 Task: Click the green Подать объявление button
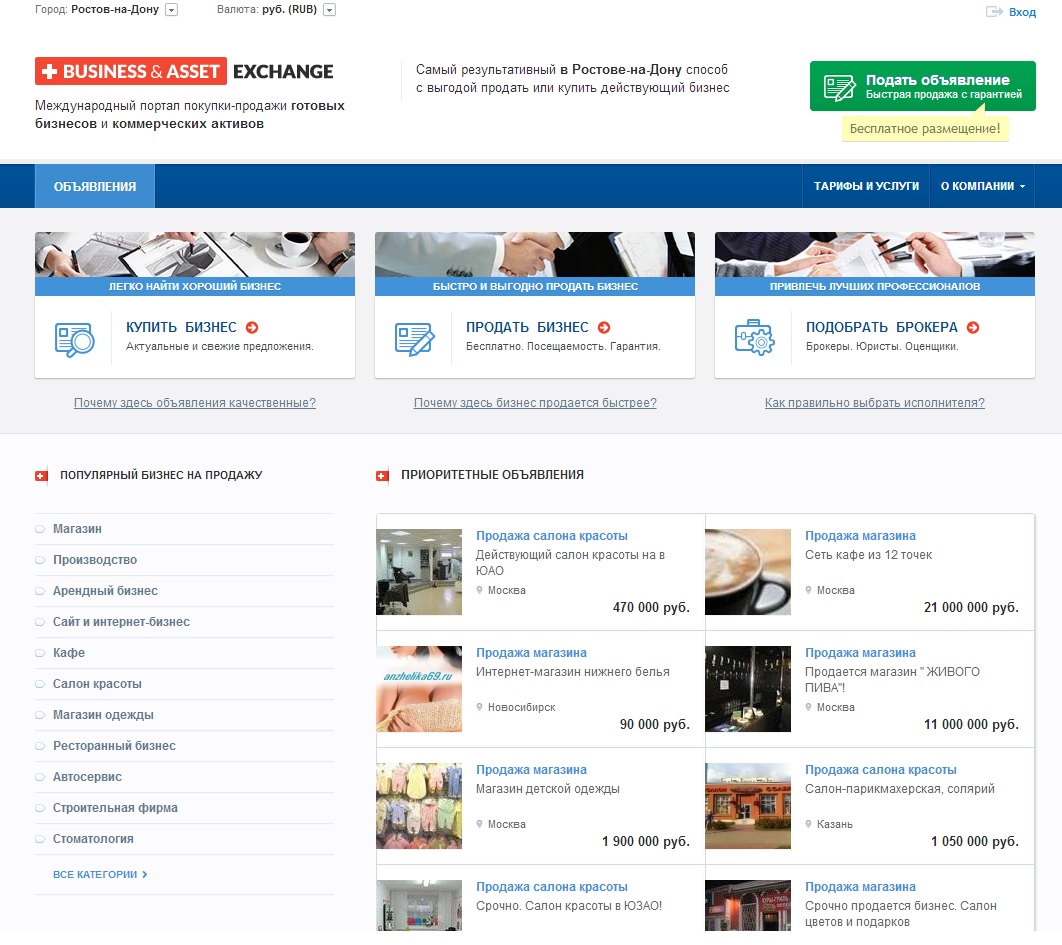click(x=922, y=86)
